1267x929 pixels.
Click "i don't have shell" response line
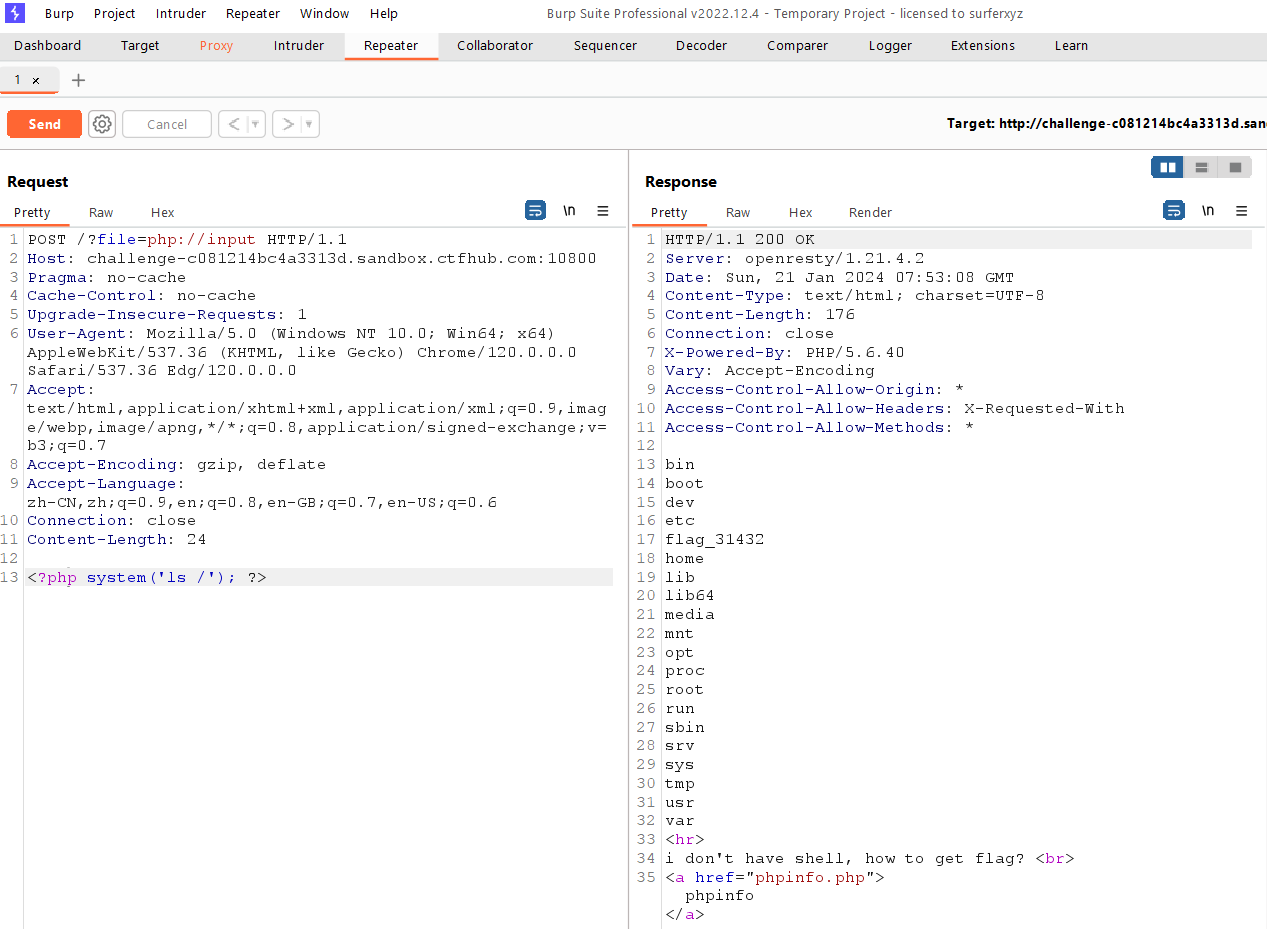coord(870,859)
